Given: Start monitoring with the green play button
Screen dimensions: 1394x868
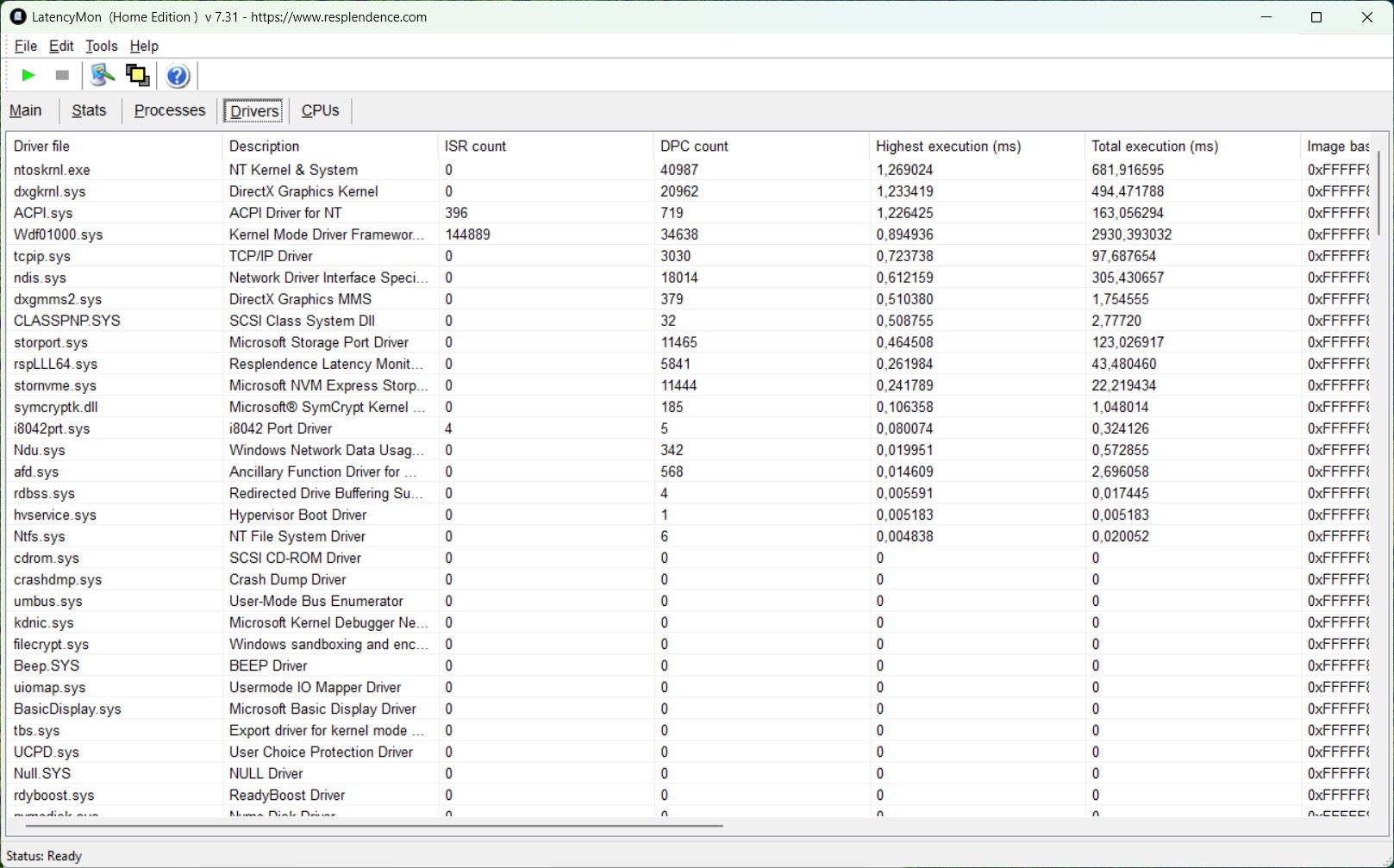Looking at the screenshot, I should pyautogui.click(x=28, y=76).
